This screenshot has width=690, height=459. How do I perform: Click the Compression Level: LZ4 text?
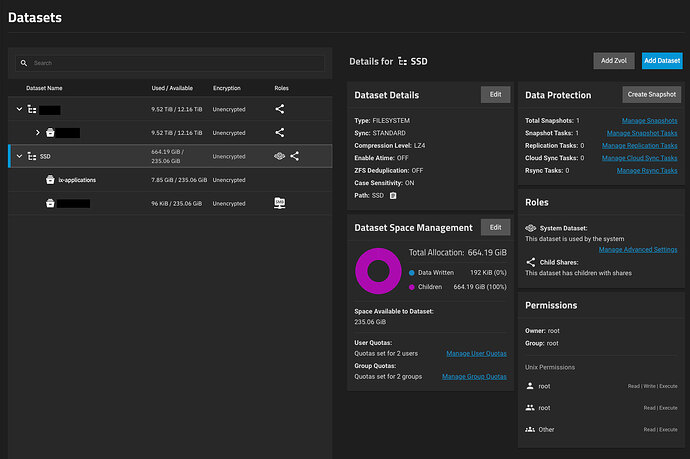(x=390, y=146)
